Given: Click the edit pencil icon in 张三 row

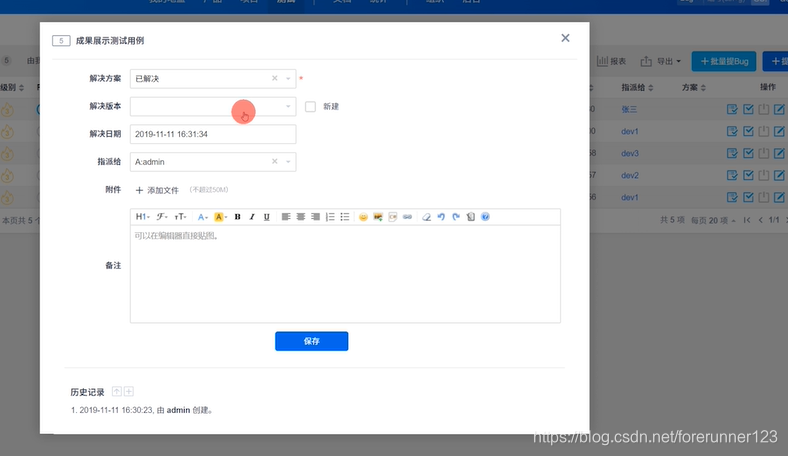Looking at the screenshot, I should tap(779, 109).
